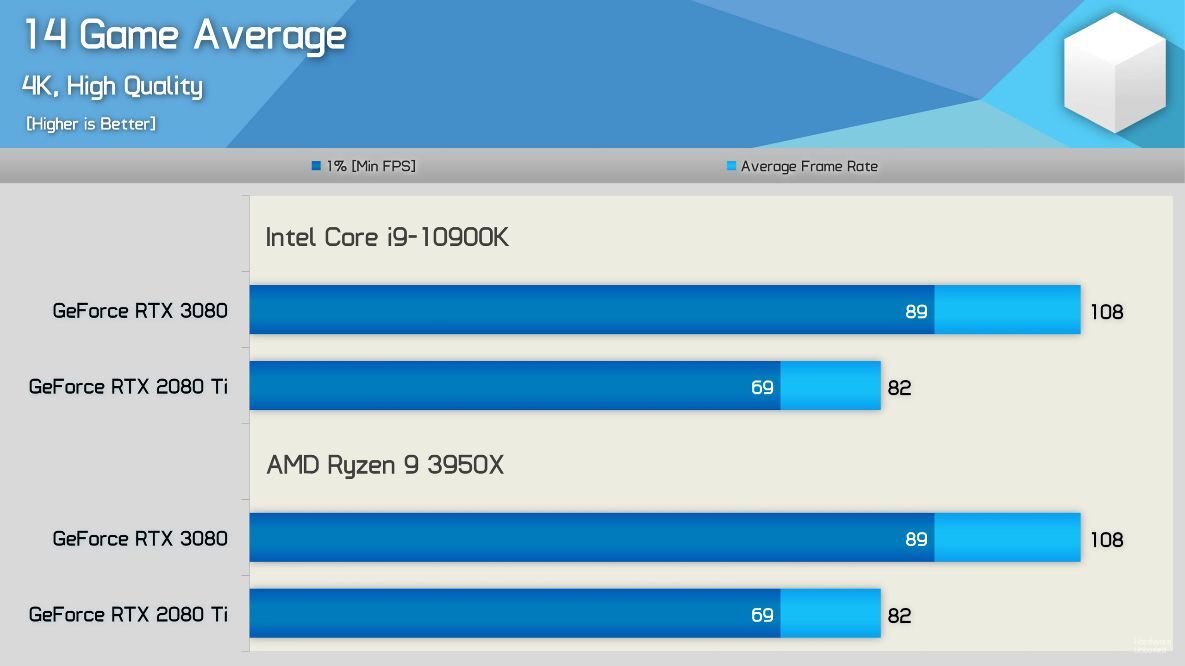
Task: Click the Average Frame Rate legend color square
Action: pos(731,166)
